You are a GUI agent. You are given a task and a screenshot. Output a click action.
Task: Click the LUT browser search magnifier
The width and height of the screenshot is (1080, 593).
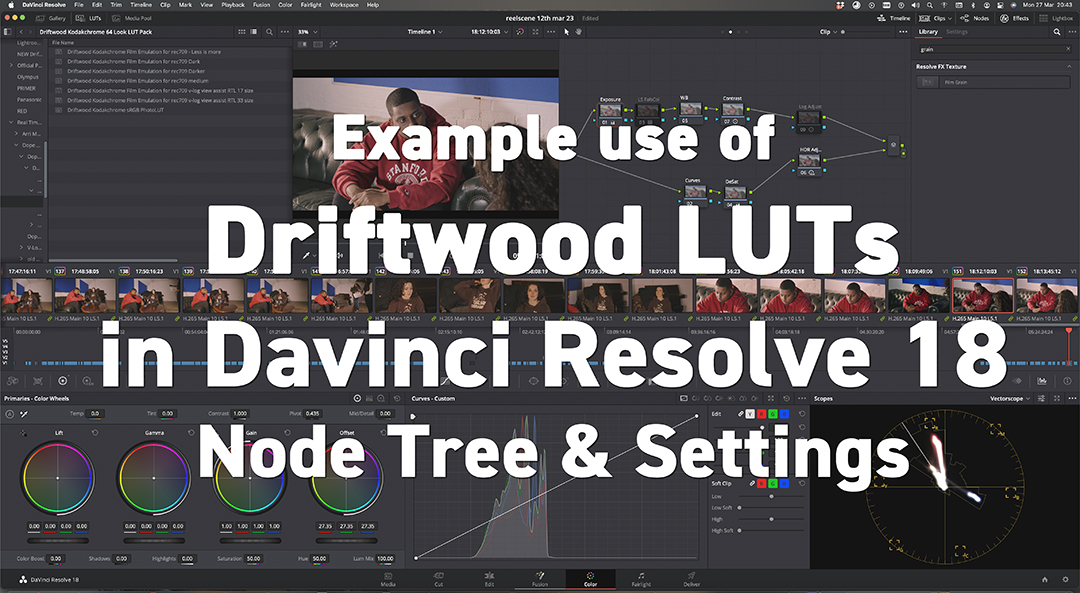(x=269, y=32)
